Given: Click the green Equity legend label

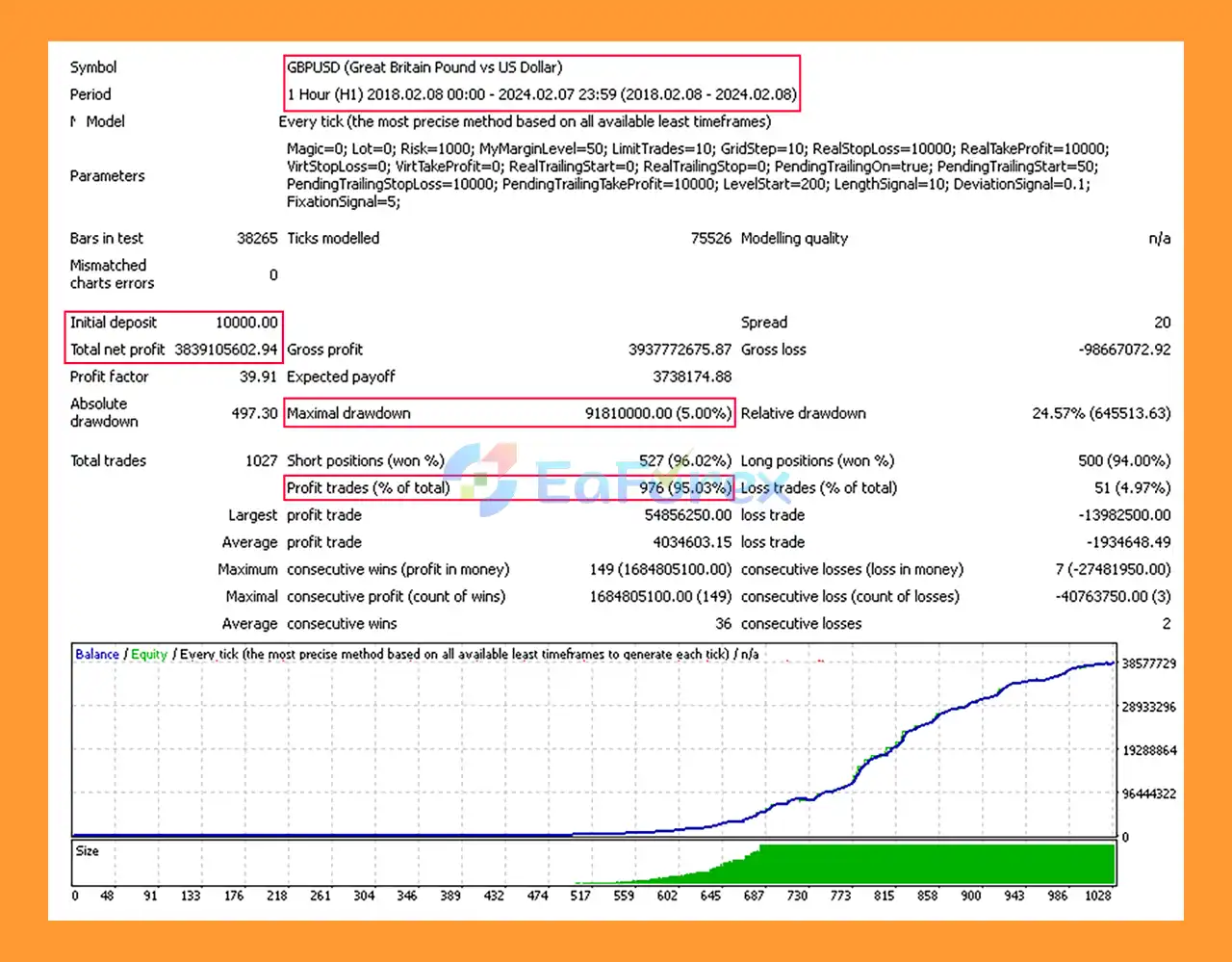Looking at the screenshot, I should pos(149,654).
